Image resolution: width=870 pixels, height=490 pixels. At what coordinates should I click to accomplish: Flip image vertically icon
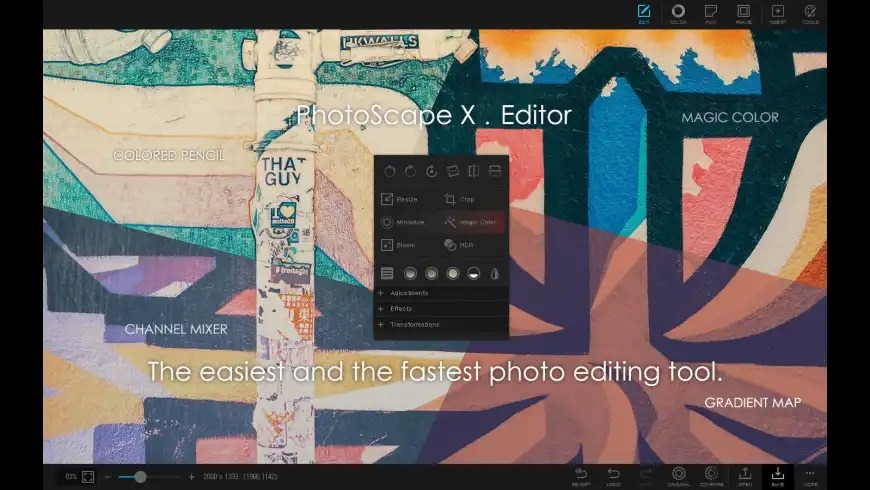[x=495, y=171]
